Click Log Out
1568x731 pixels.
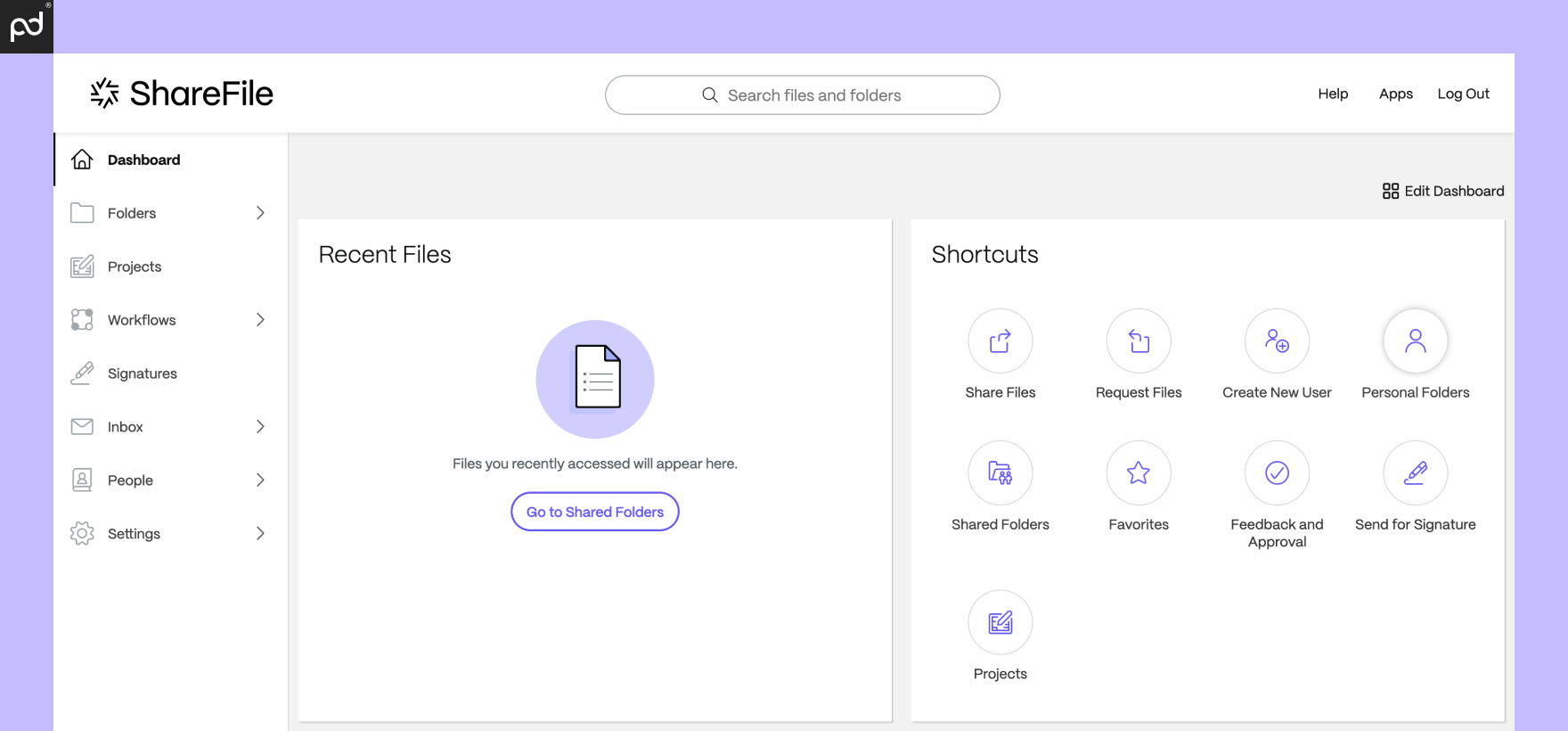pyautogui.click(x=1463, y=94)
